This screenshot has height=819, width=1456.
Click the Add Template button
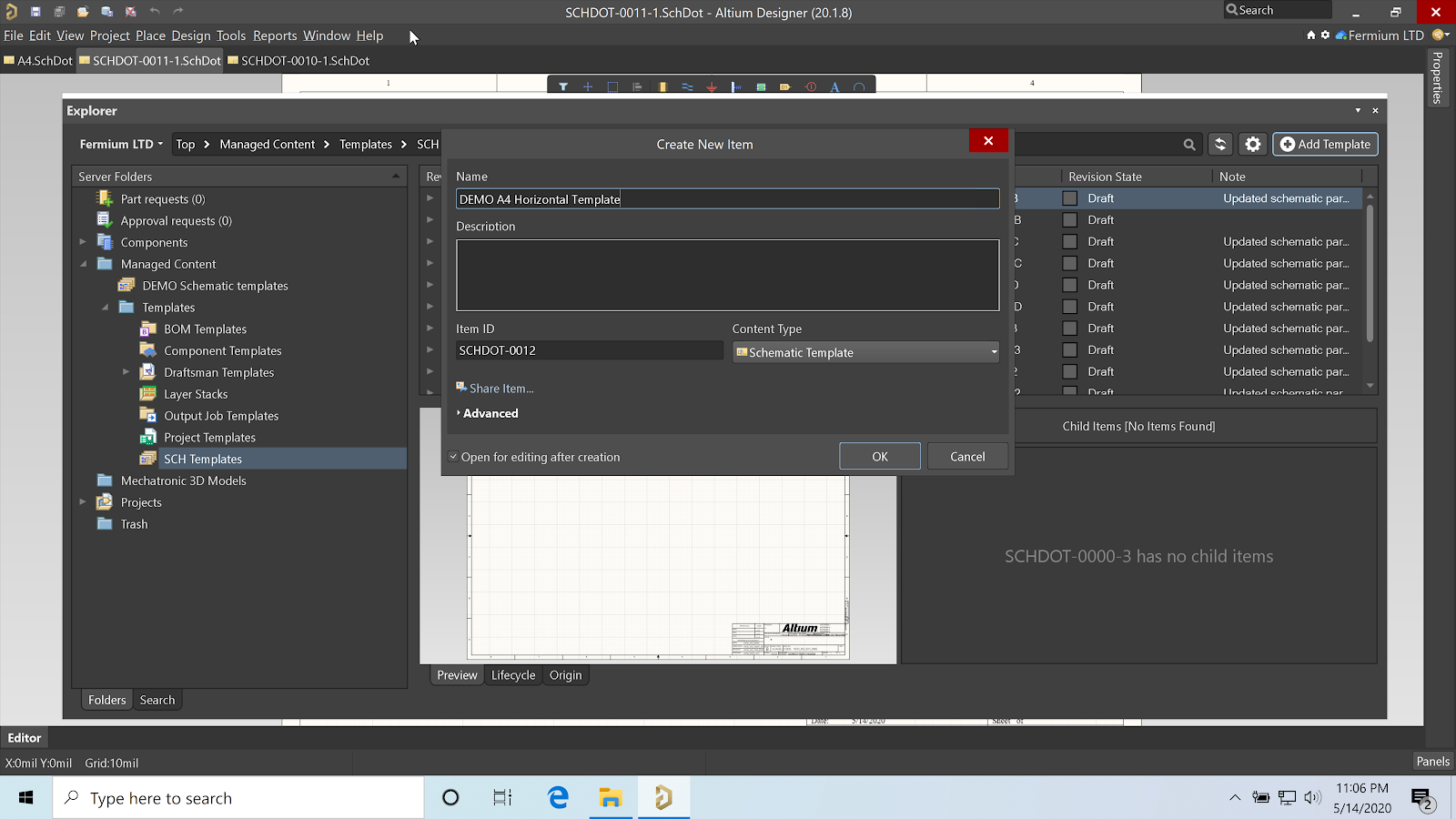[x=1326, y=144]
